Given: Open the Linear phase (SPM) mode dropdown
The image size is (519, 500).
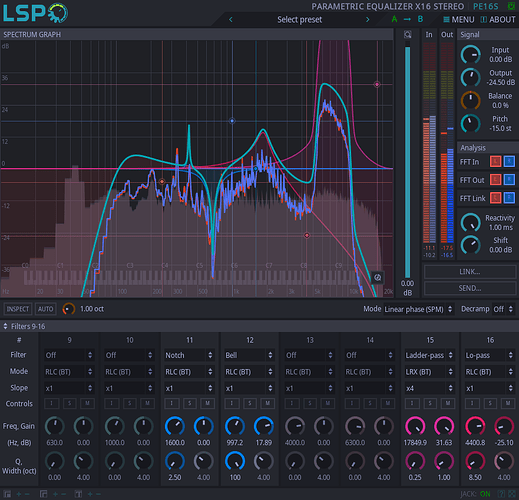Looking at the screenshot, I should coord(418,309).
